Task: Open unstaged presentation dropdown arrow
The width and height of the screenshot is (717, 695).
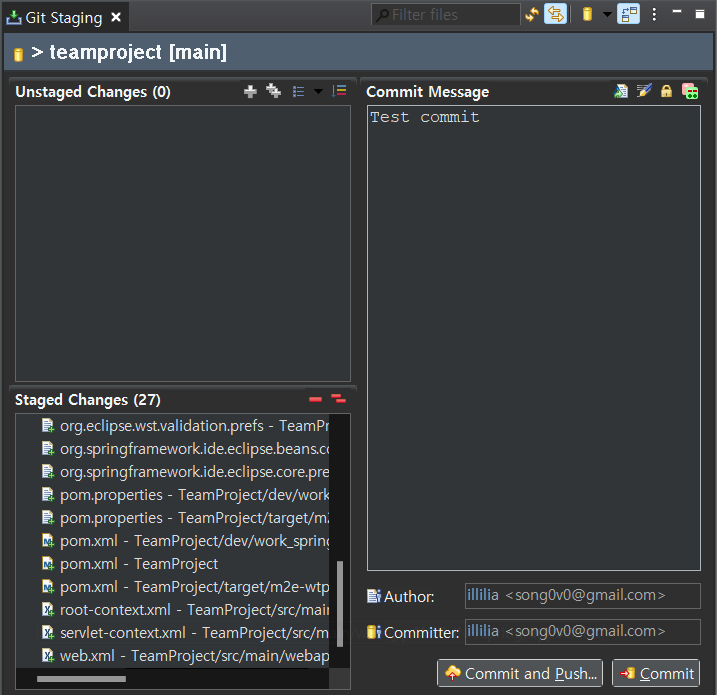Action: pyautogui.click(x=318, y=92)
